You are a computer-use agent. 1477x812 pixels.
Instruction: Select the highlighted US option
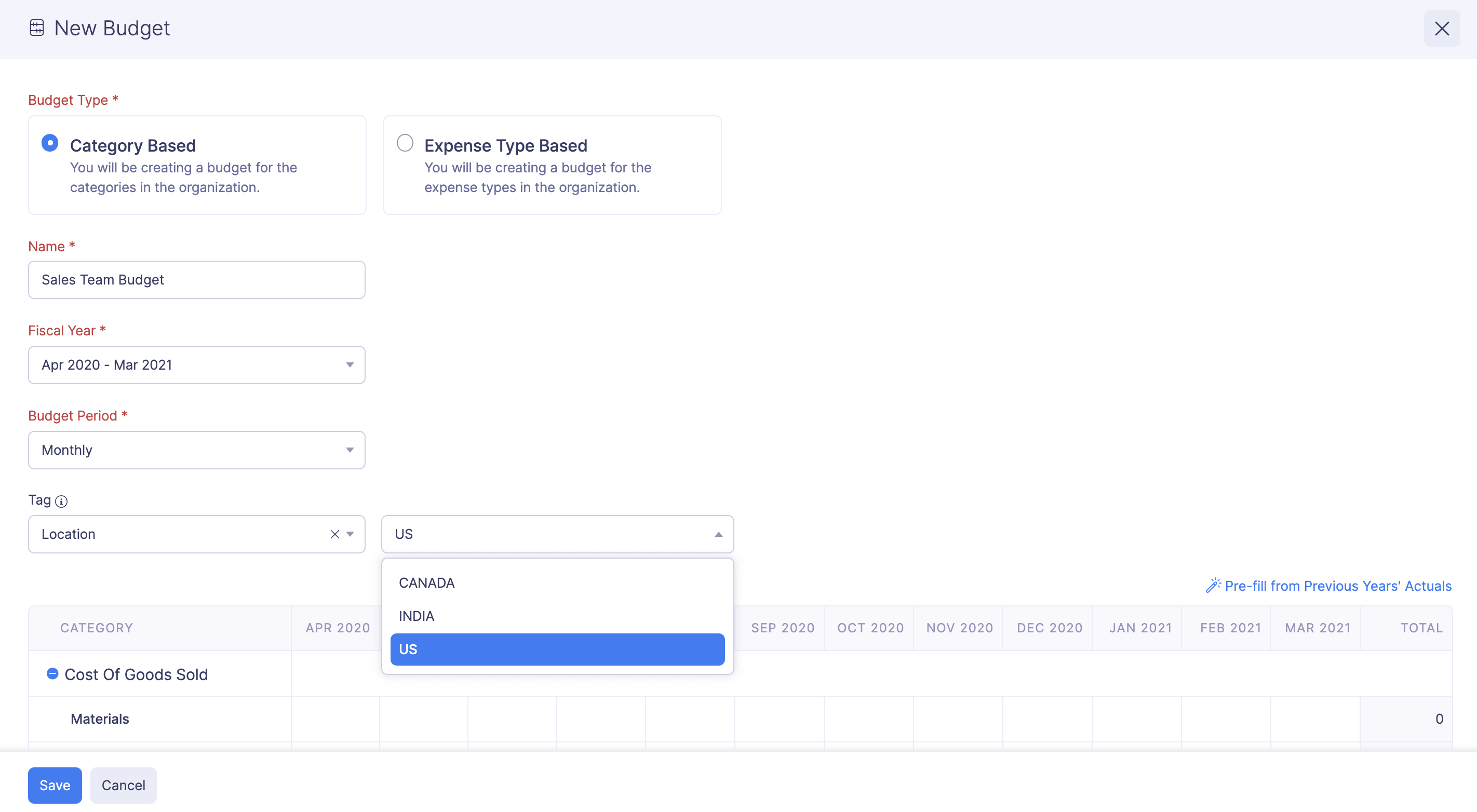[557, 649]
